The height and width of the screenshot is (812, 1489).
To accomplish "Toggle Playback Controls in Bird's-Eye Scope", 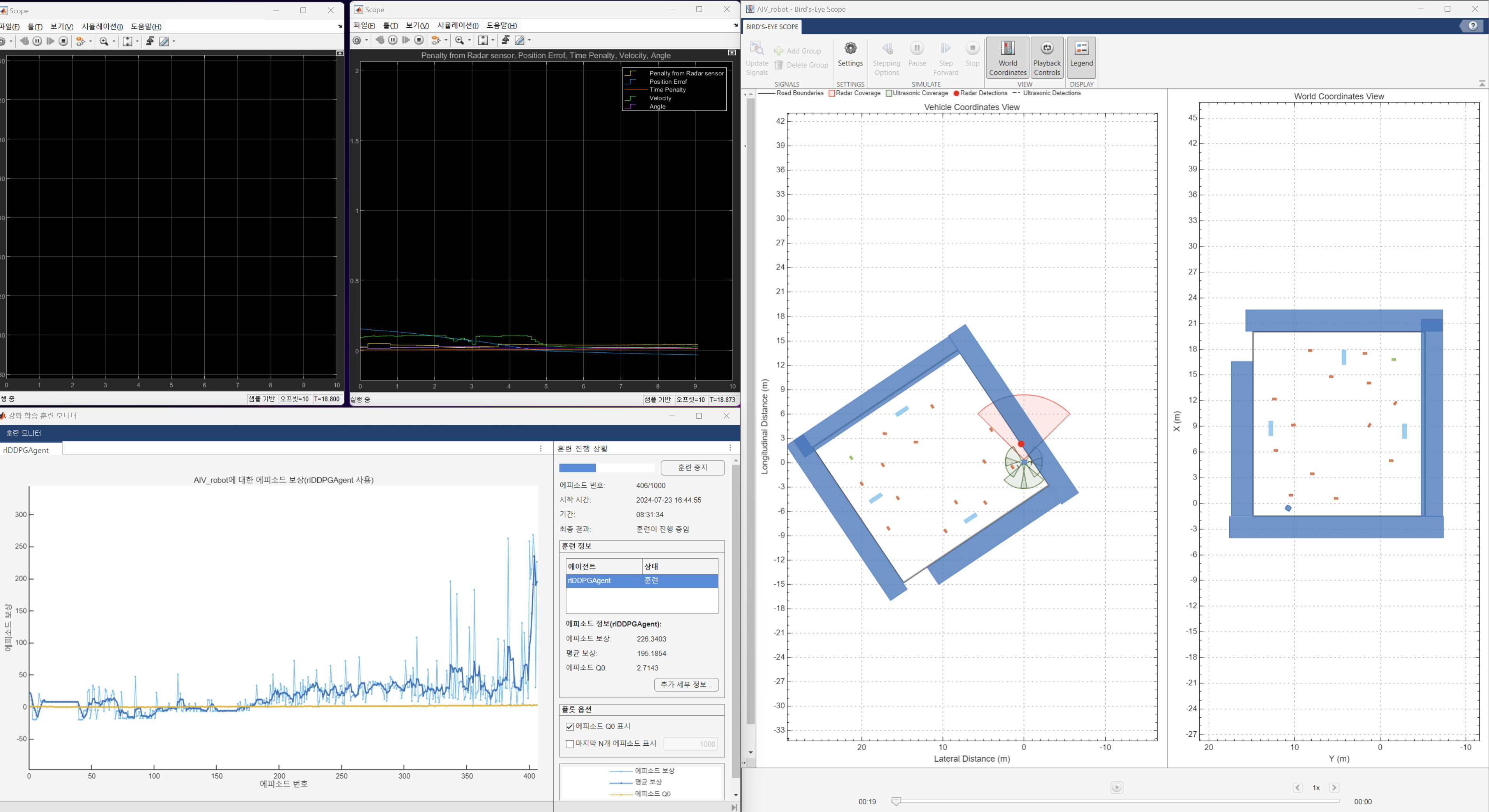I will (x=1047, y=57).
